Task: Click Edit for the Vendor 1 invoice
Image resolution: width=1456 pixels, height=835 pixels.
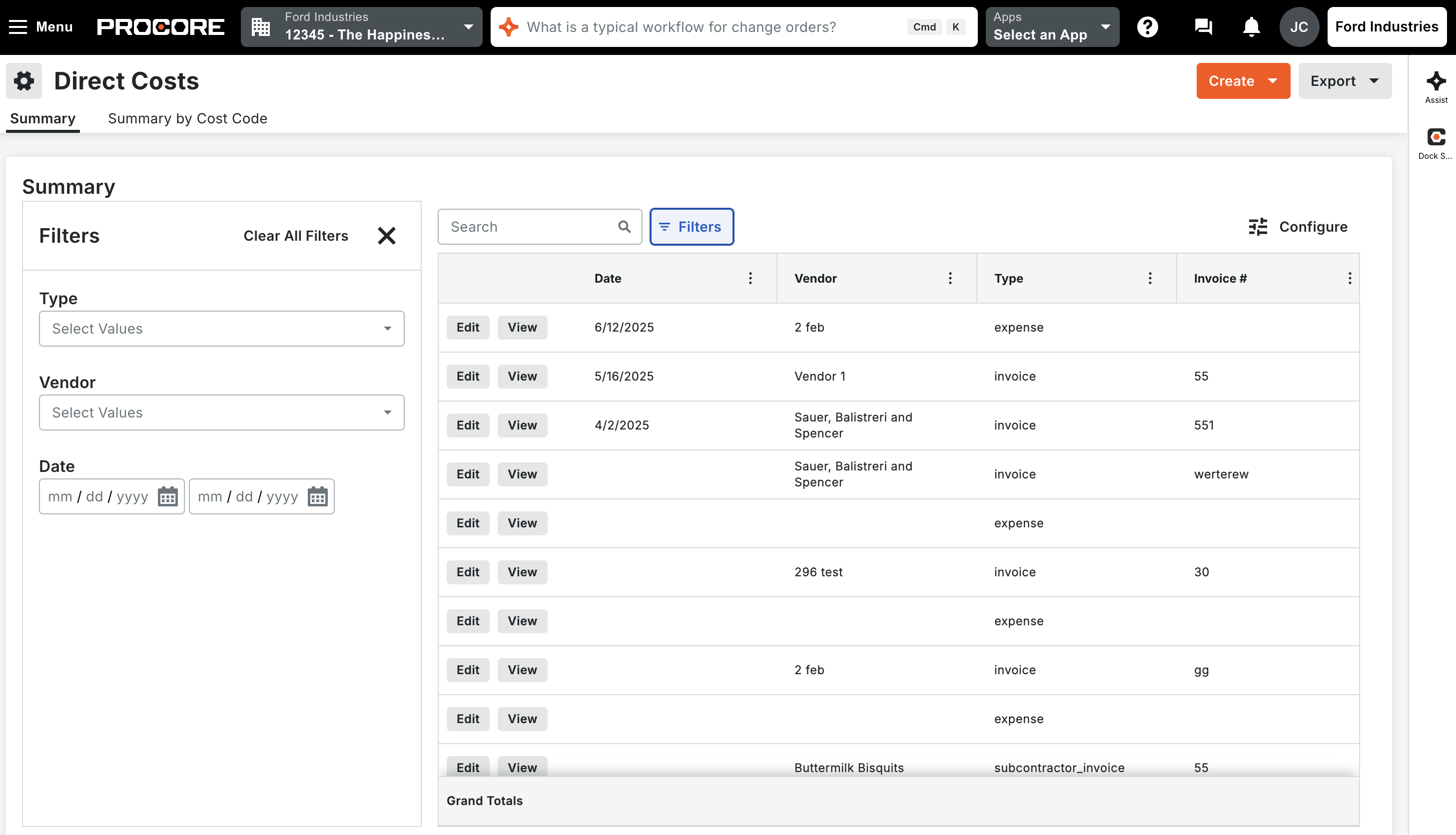Action: [468, 376]
